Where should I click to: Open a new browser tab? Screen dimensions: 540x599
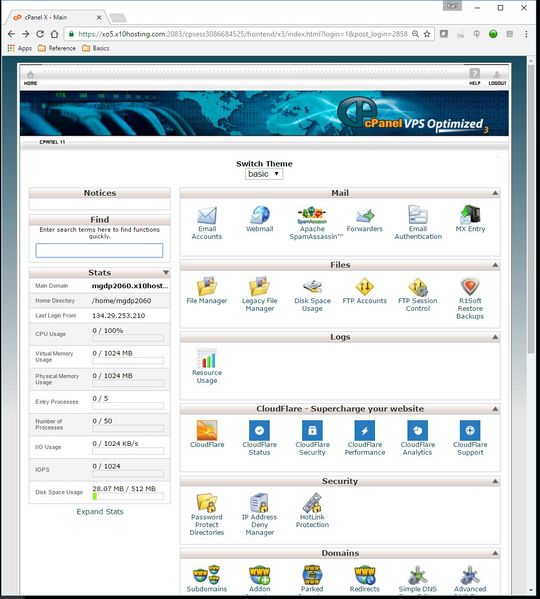point(118,18)
